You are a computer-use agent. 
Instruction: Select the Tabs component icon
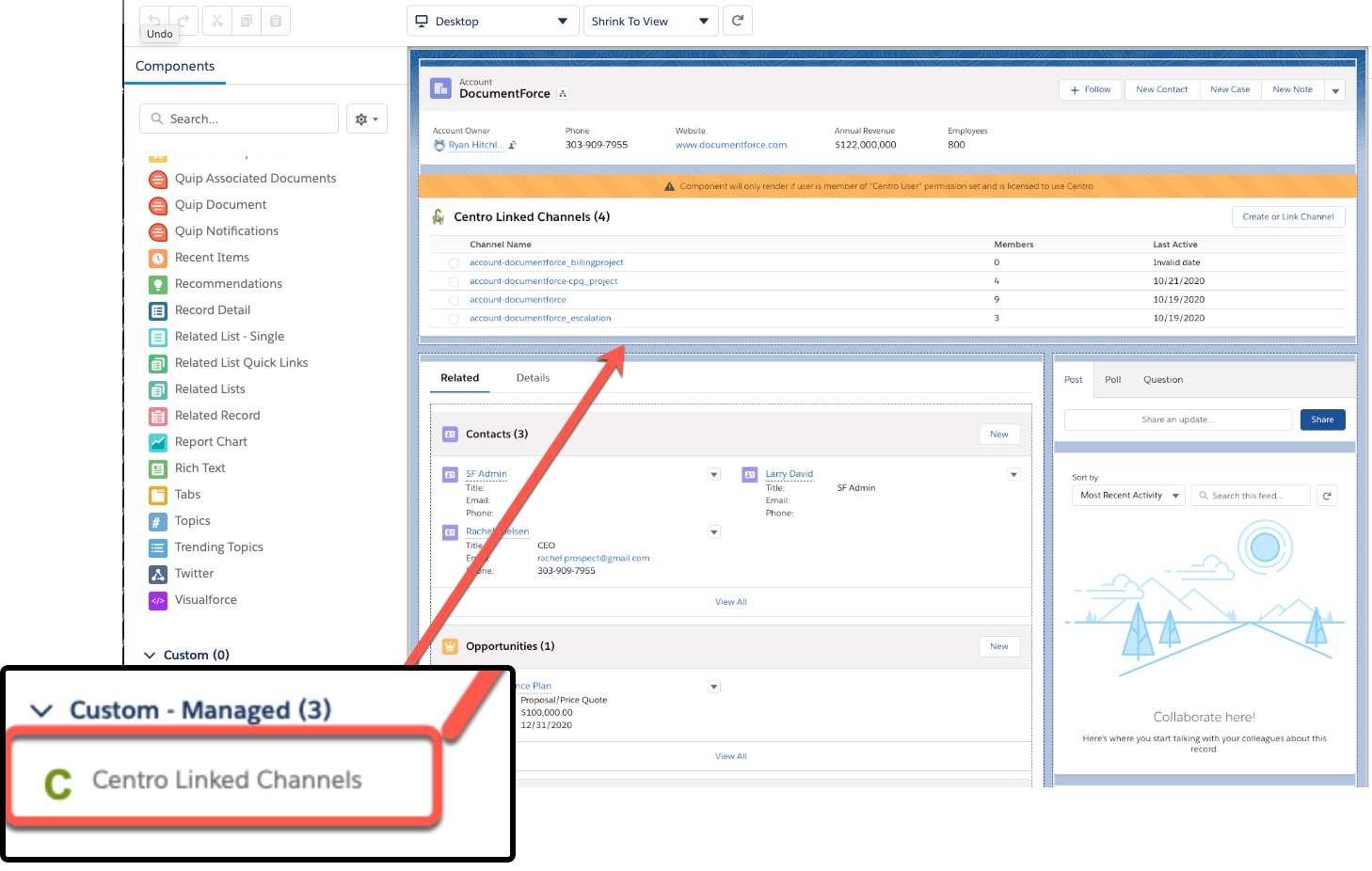[x=158, y=495]
